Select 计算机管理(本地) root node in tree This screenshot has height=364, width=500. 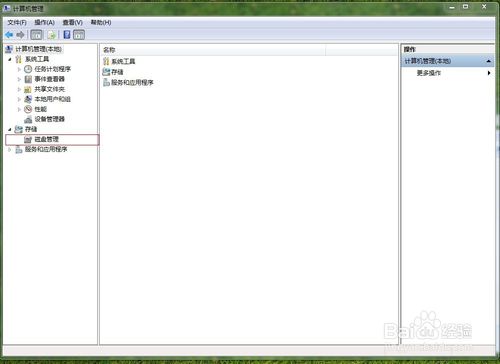38,49
